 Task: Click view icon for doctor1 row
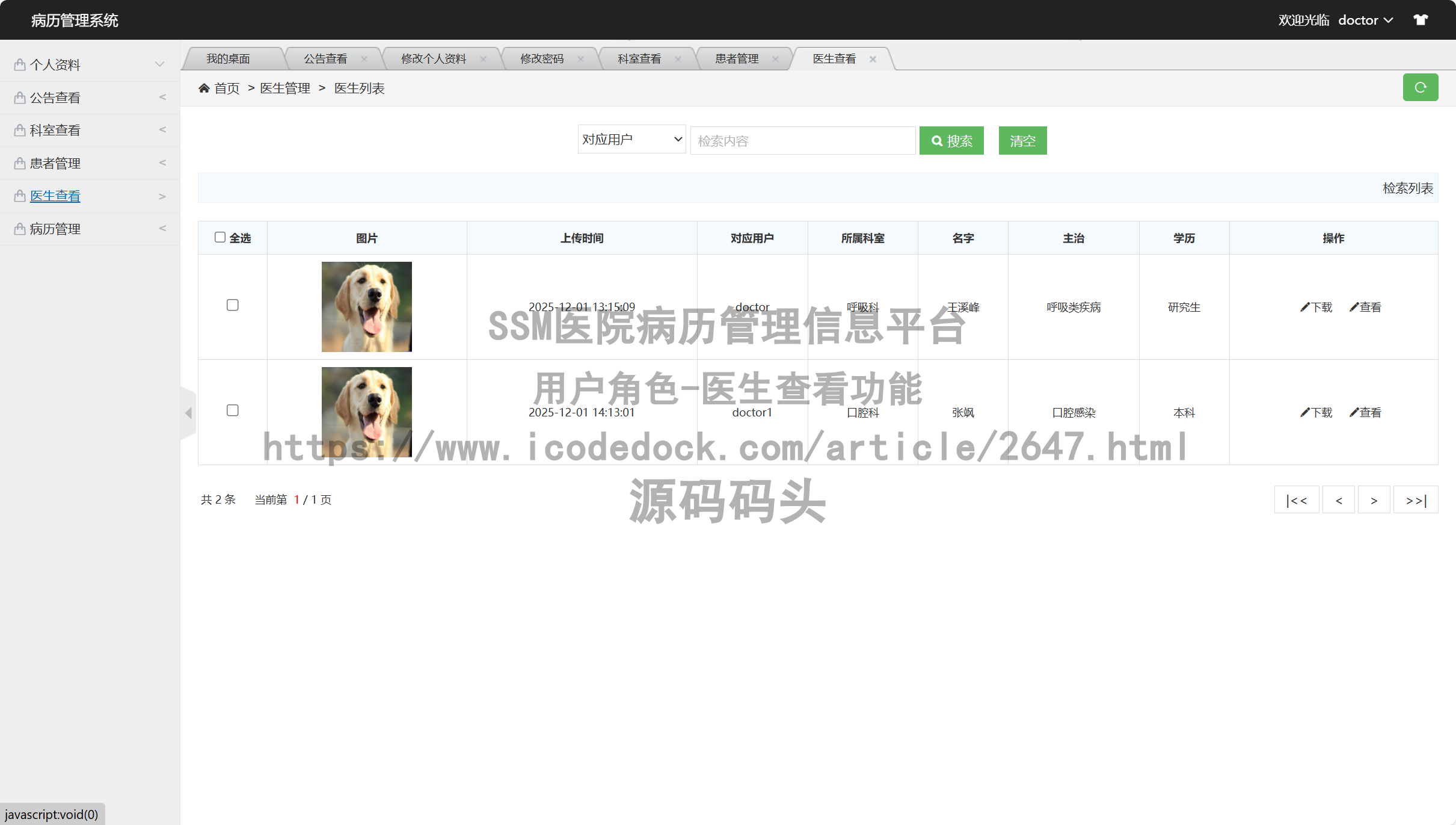[x=1354, y=413]
